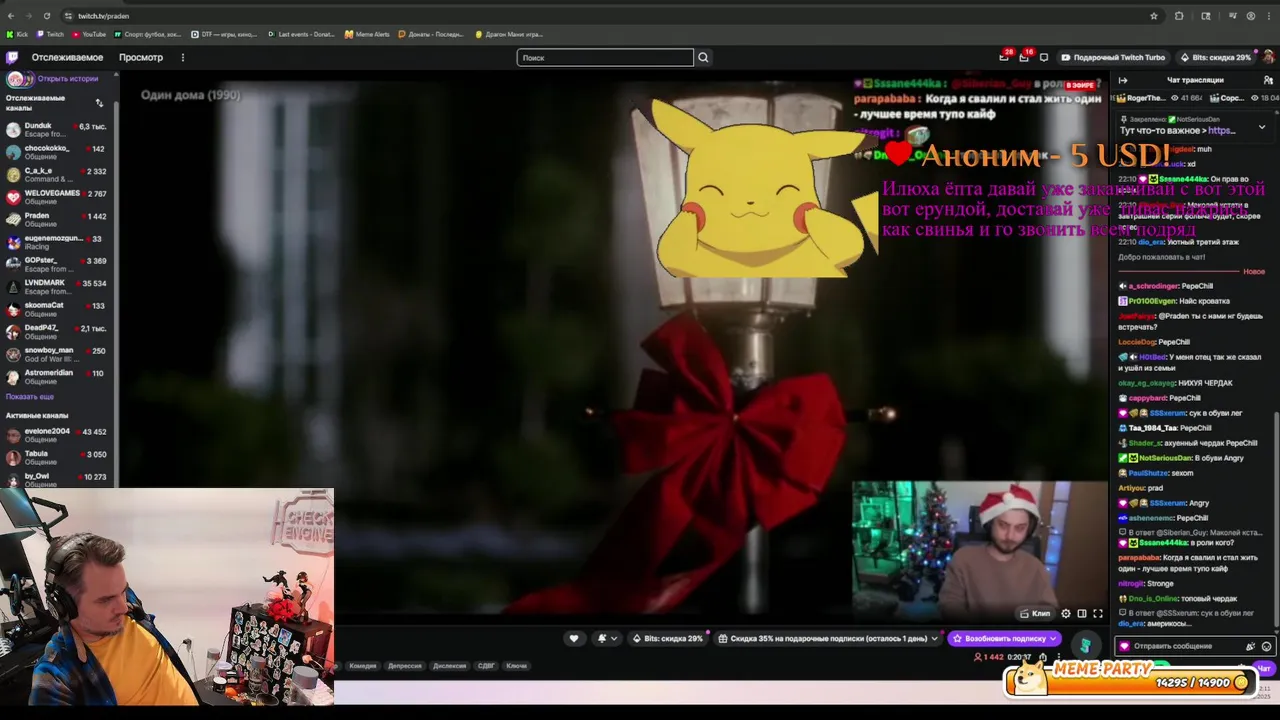Screen dimensions: 1280x720
Task: Click Открыть истории link
Action: pos(68,79)
